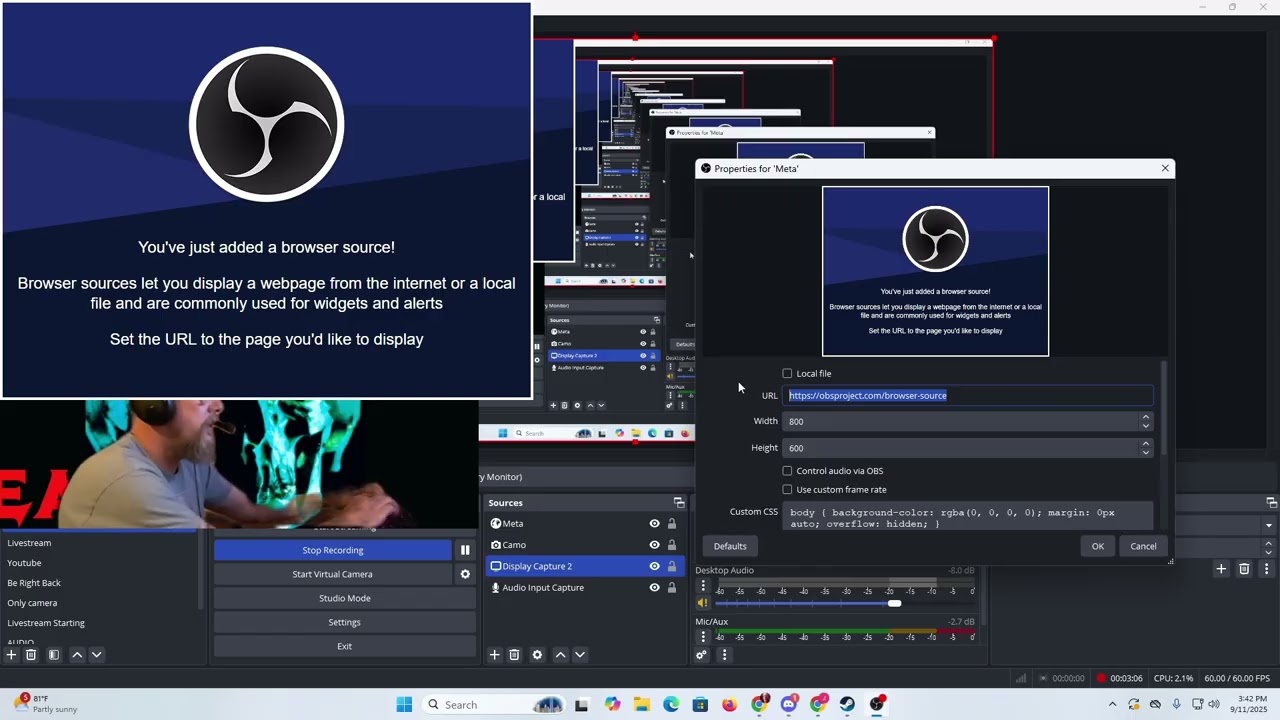The width and height of the screenshot is (1280, 720).
Task: Click the Custom CSS text box
Action: pyautogui.click(x=968, y=517)
